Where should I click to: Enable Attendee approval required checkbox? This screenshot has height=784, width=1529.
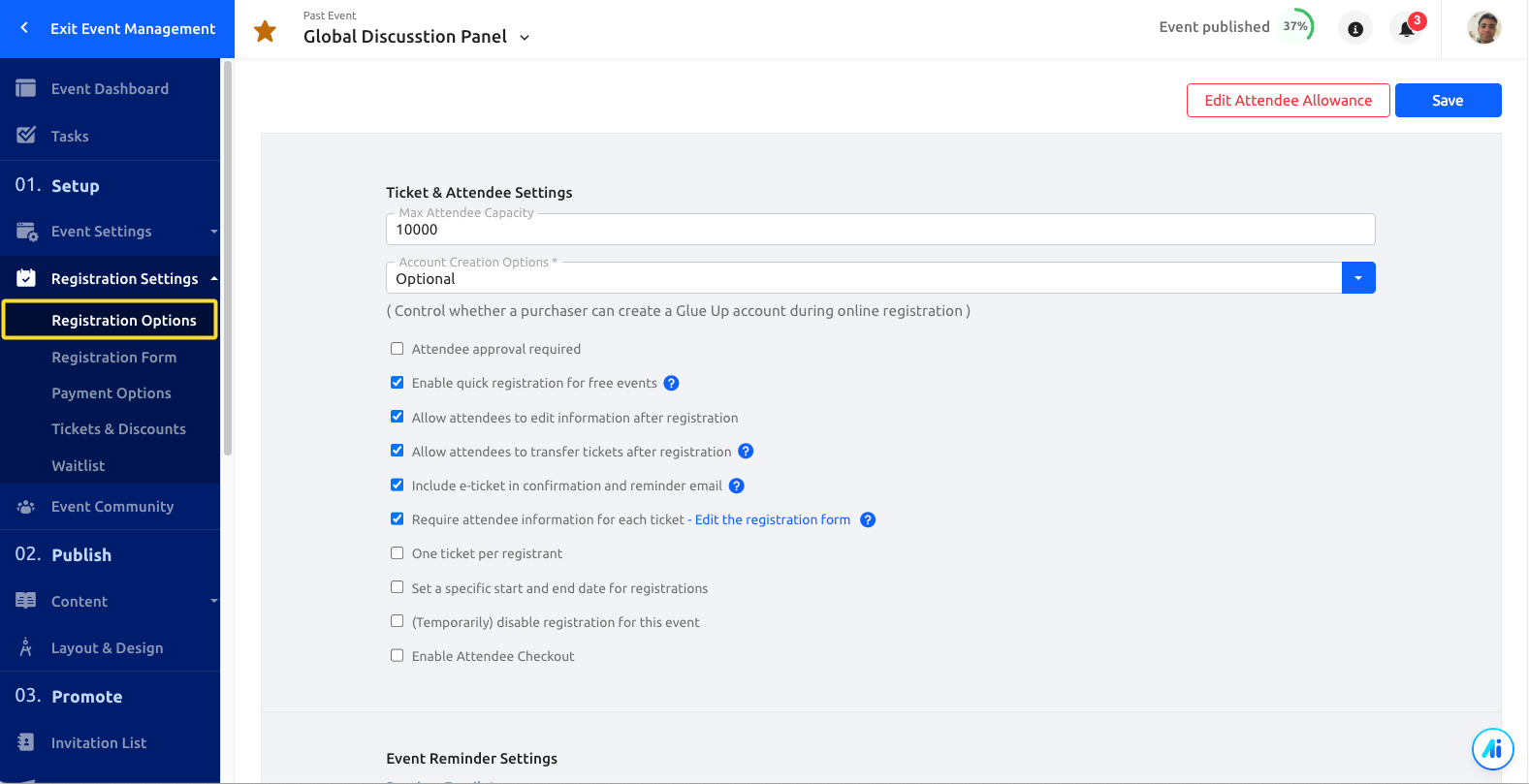[397, 349]
